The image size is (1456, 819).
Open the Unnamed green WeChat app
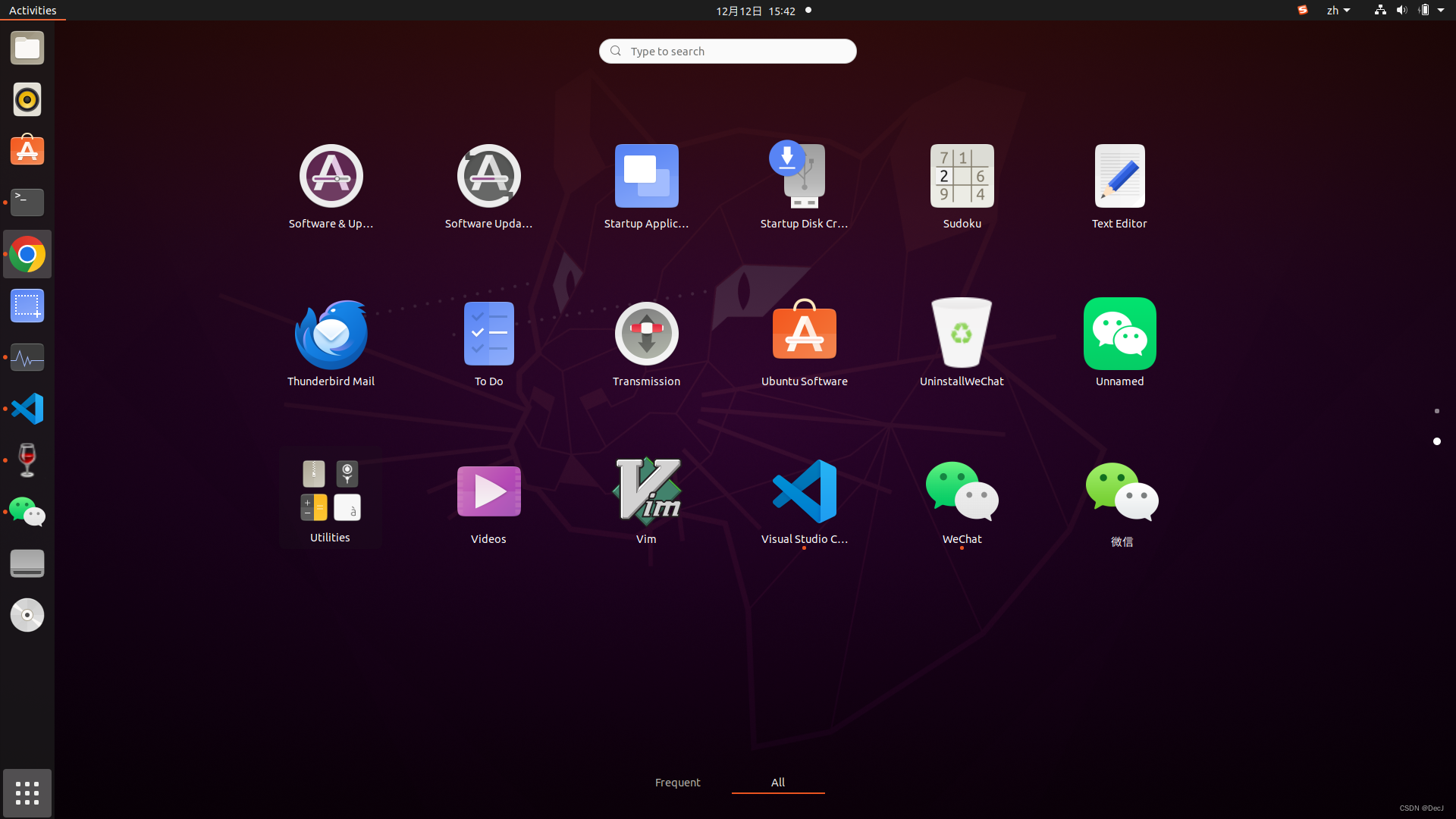(x=1119, y=344)
